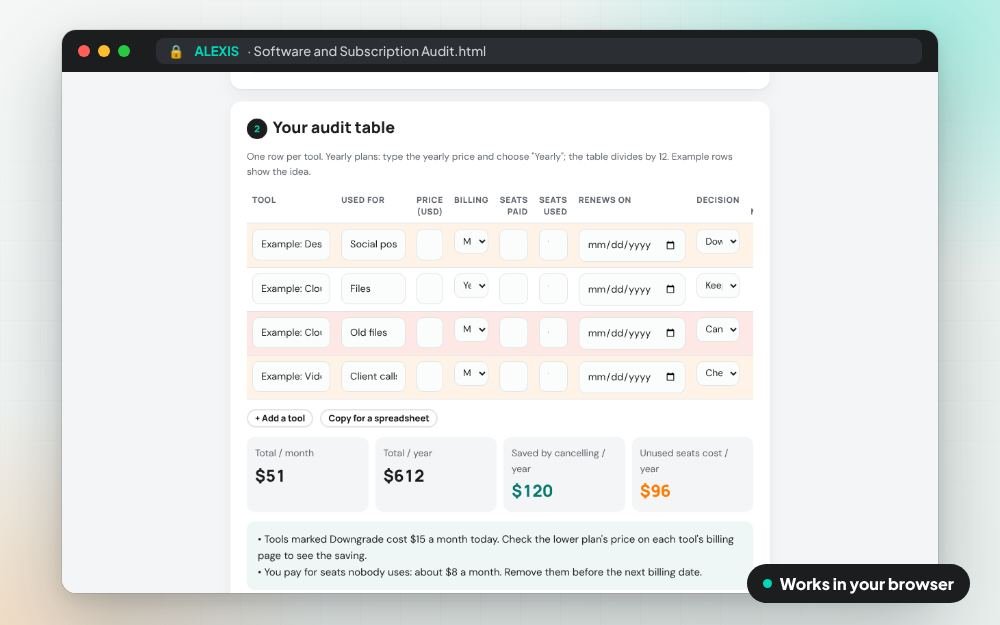Click the 'You pay for seats nobody uses' note
This screenshot has width=1000, height=625.
(x=480, y=572)
